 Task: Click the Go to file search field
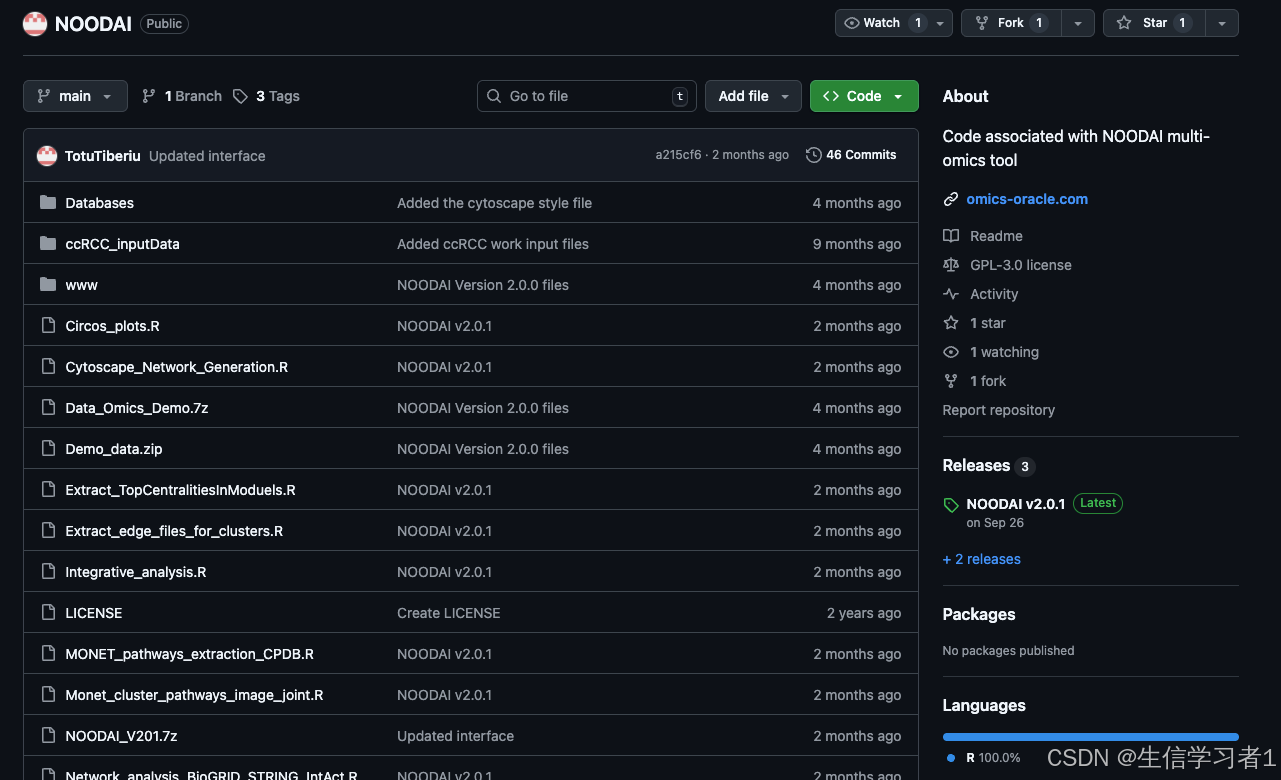point(587,96)
